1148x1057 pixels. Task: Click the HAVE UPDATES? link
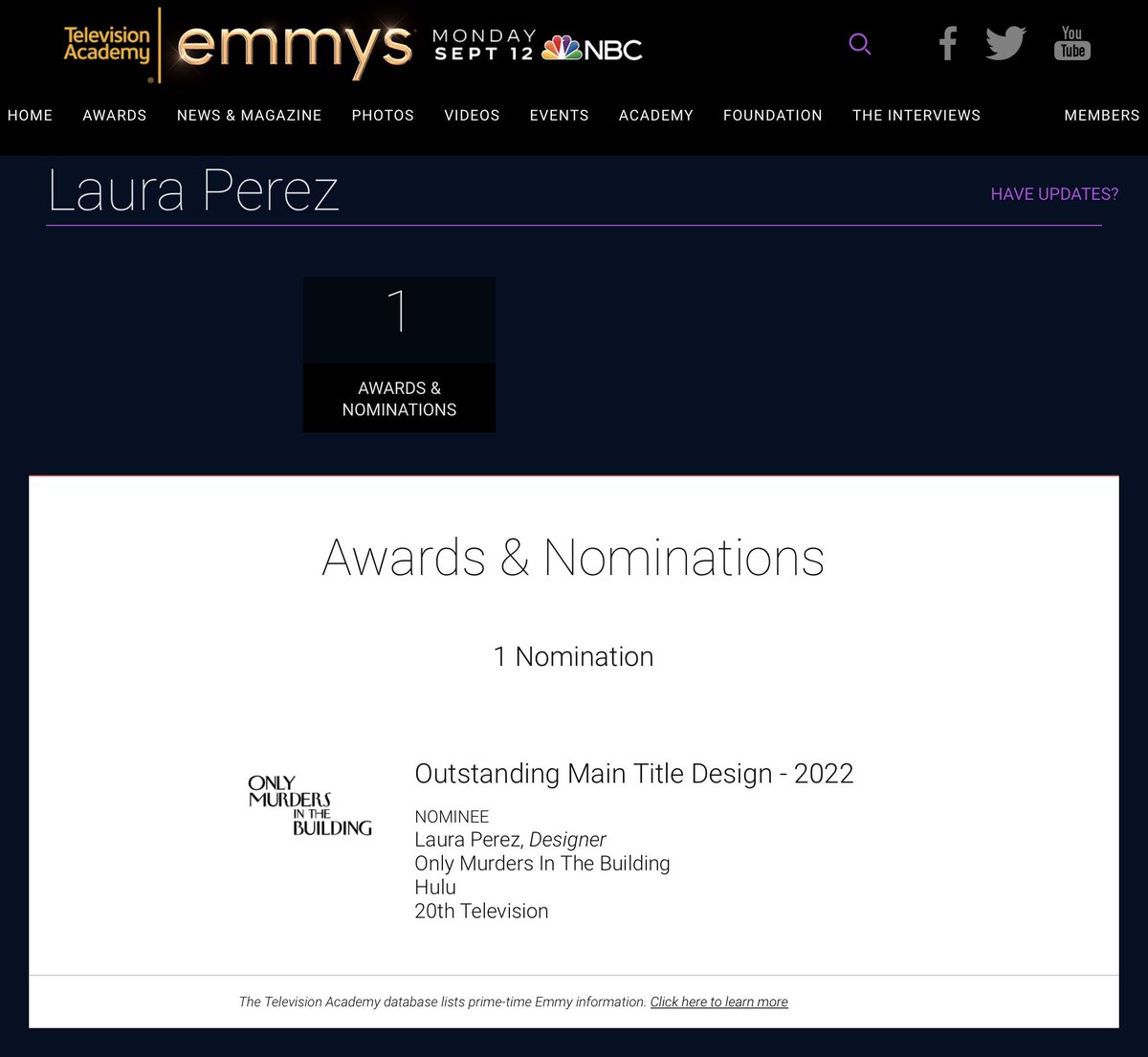click(1054, 194)
